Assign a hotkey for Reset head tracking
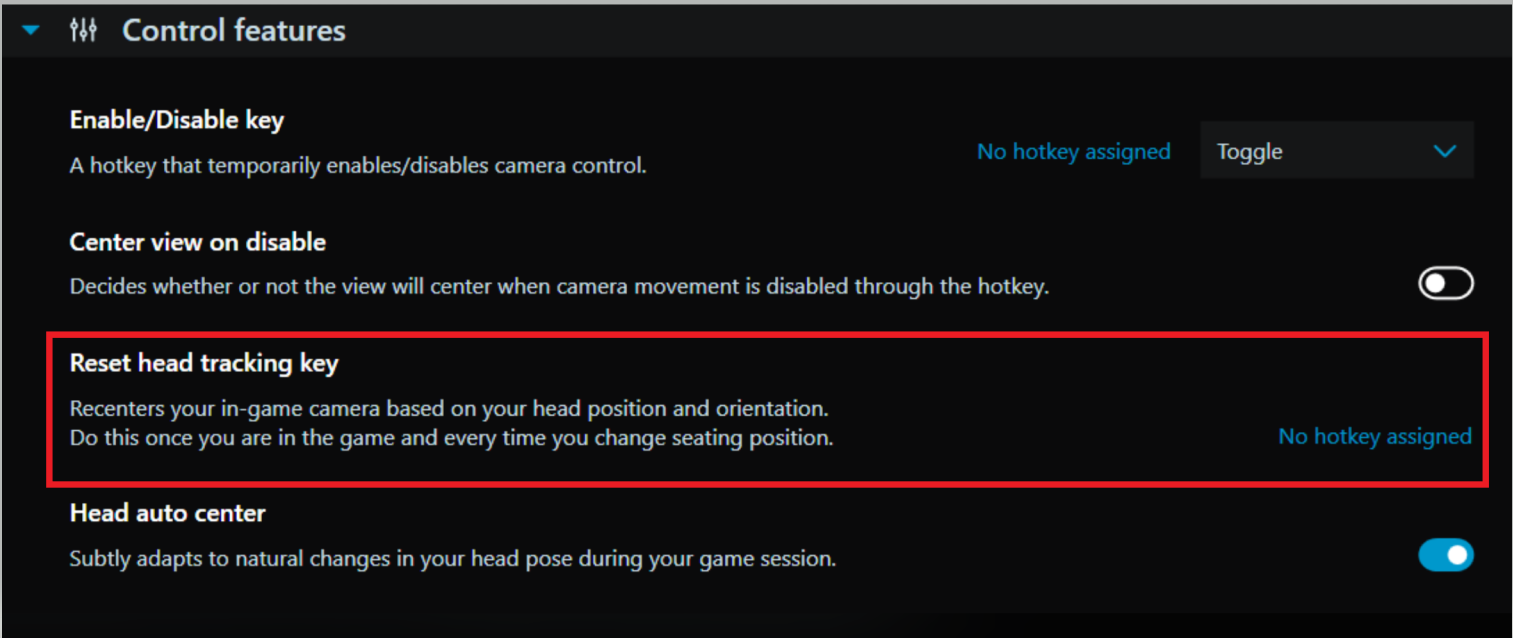The image size is (1513, 638). [x=1374, y=437]
